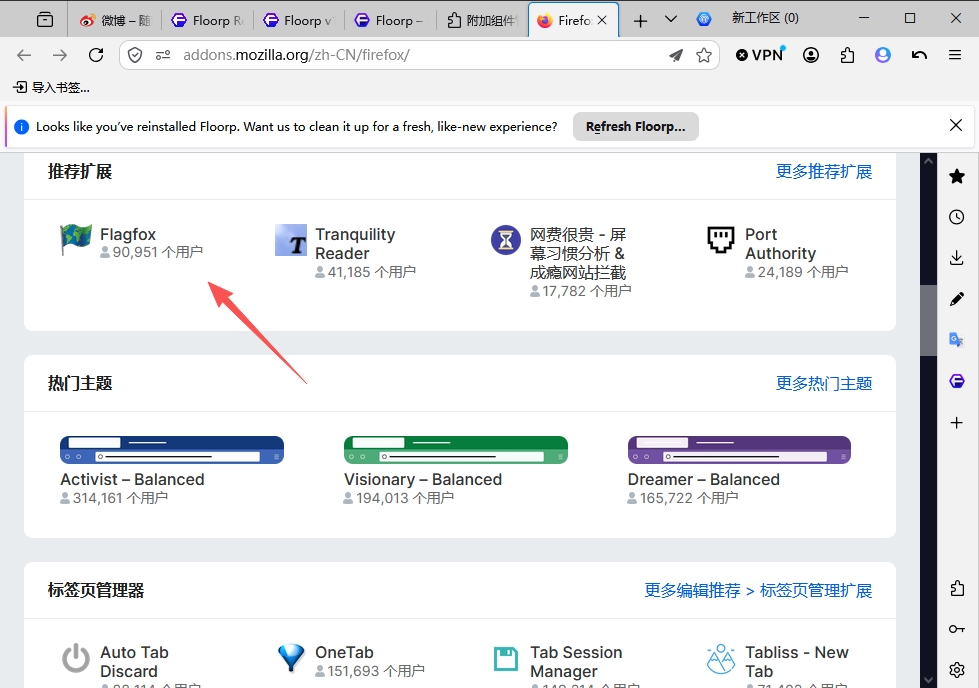Open the extensions puzzle icon in toolbar
Image resolution: width=979 pixels, height=688 pixels.
coord(847,55)
